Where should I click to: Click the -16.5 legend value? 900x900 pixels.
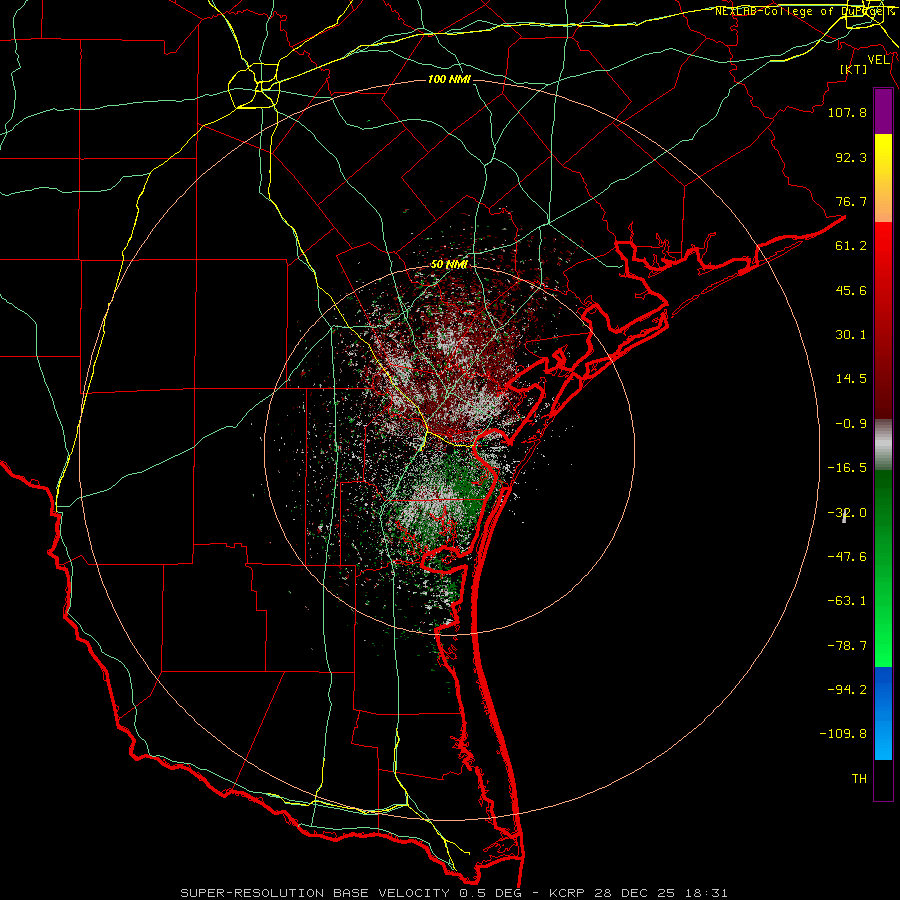point(847,468)
